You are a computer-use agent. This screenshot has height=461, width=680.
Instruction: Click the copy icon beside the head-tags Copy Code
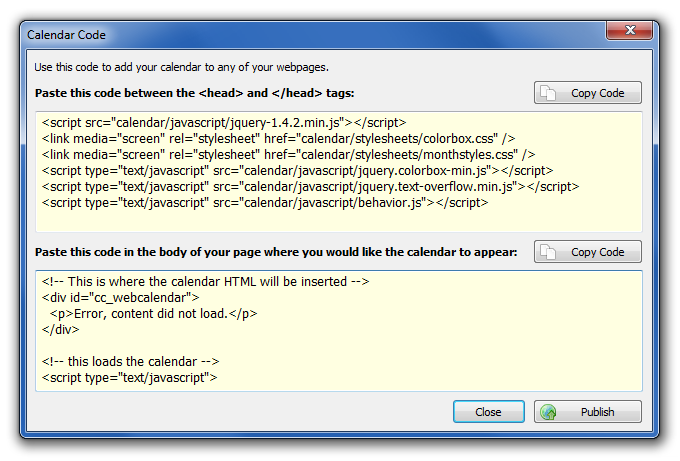pyautogui.click(x=549, y=93)
